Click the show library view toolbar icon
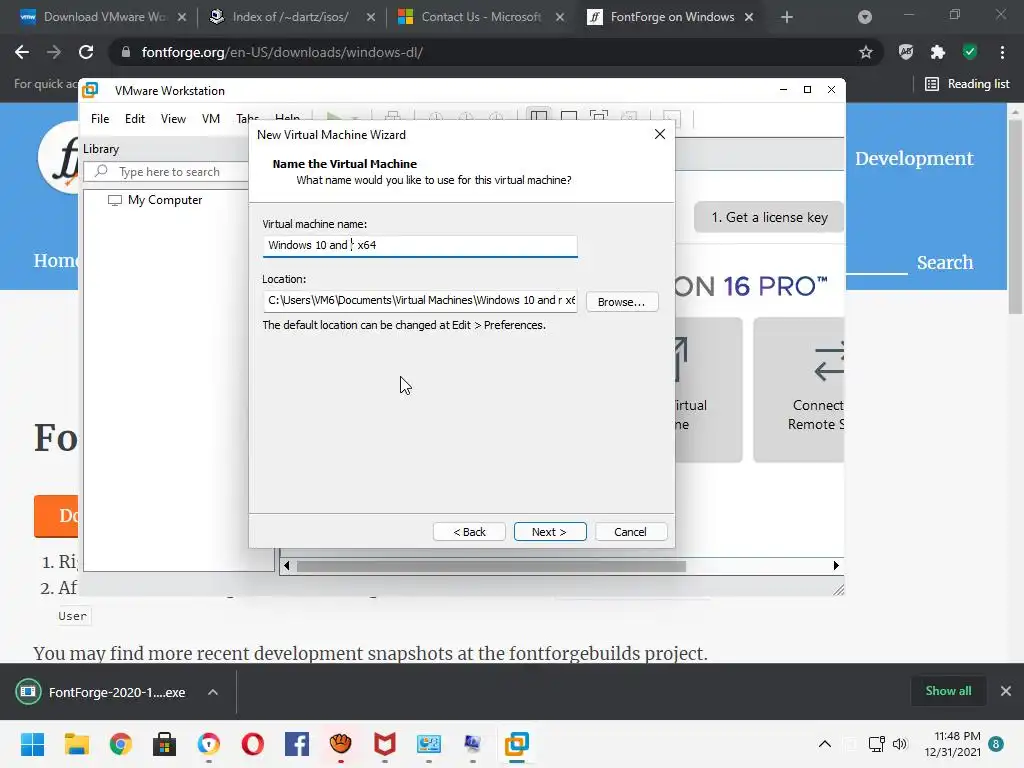Viewport: 1024px width, 768px height. [x=539, y=117]
